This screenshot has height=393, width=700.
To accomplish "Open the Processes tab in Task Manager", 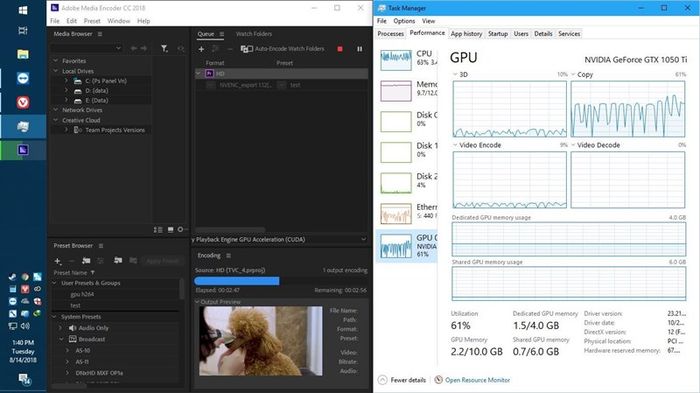I will [x=390, y=34].
